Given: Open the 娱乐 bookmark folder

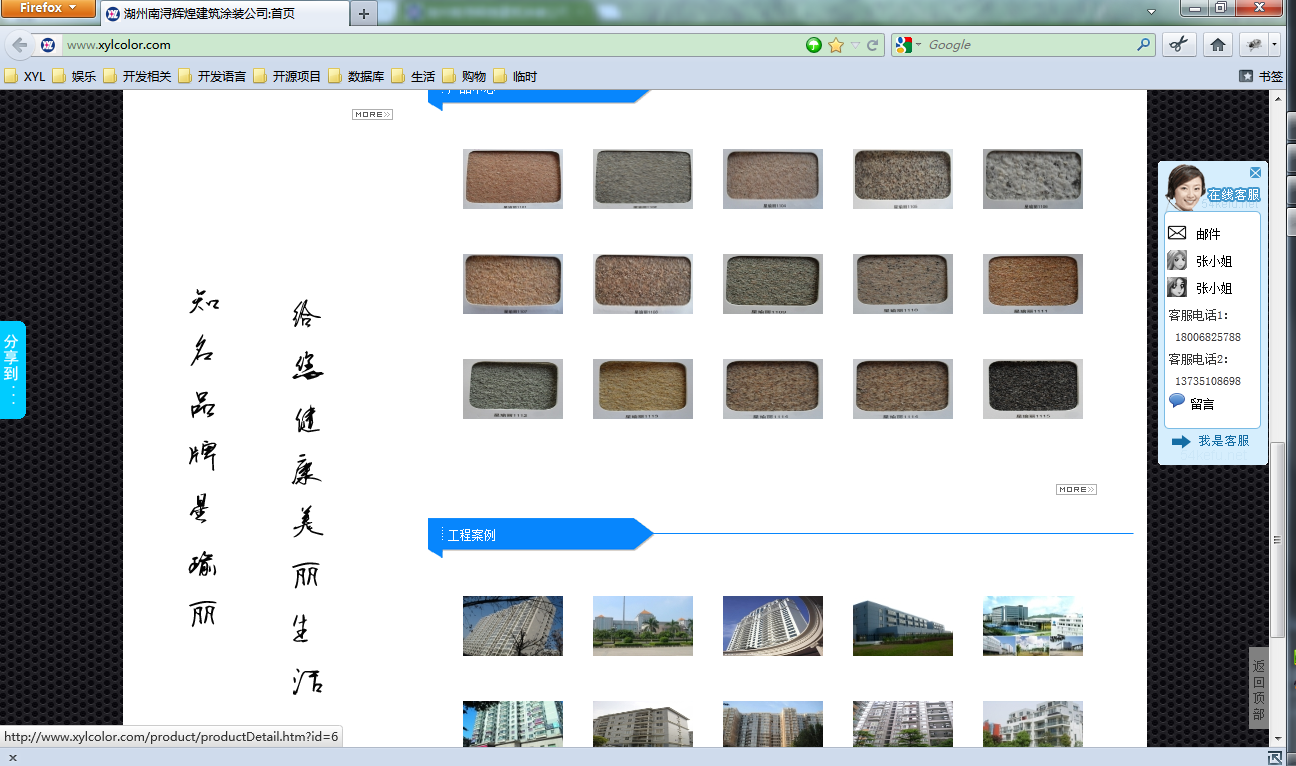Looking at the screenshot, I should [74, 76].
